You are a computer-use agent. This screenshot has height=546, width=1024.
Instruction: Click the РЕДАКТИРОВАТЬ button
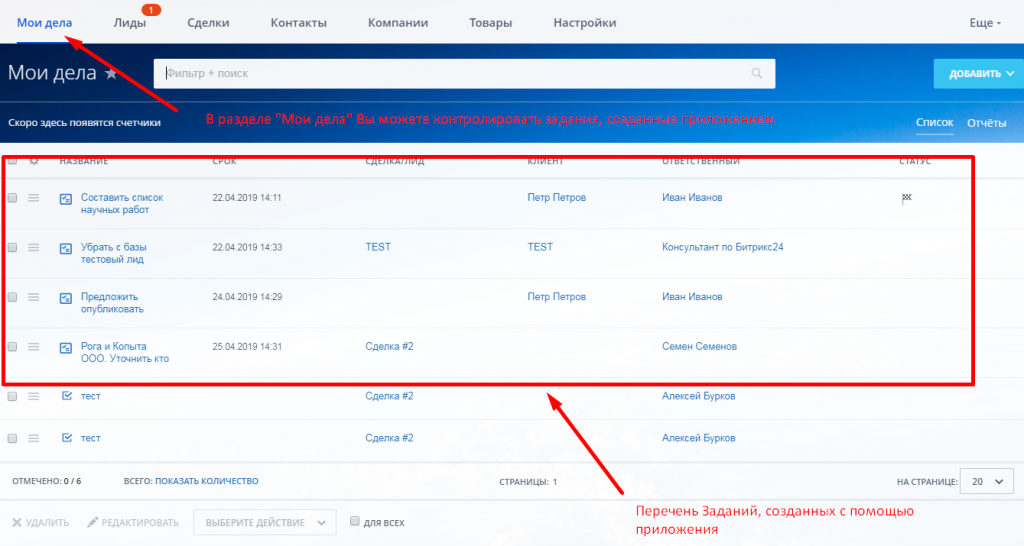pos(133,522)
